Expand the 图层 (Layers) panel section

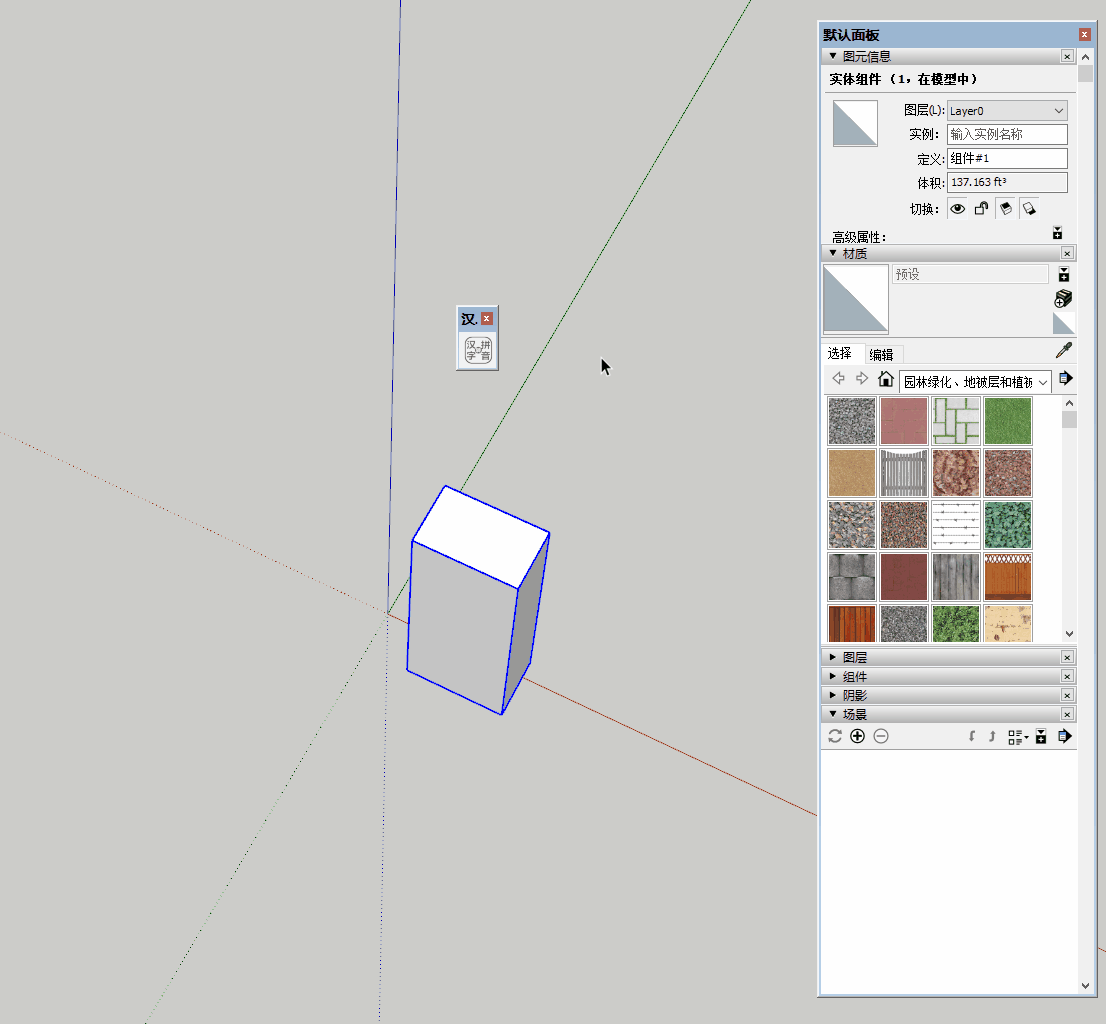click(854, 658)
